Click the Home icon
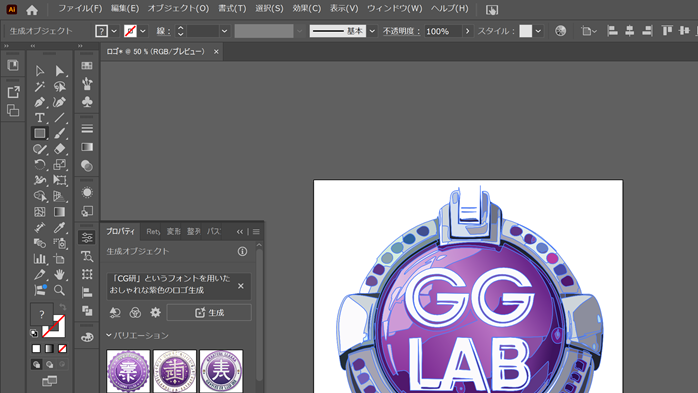This screenshot has height=393, width=698. tap(32, 10)
